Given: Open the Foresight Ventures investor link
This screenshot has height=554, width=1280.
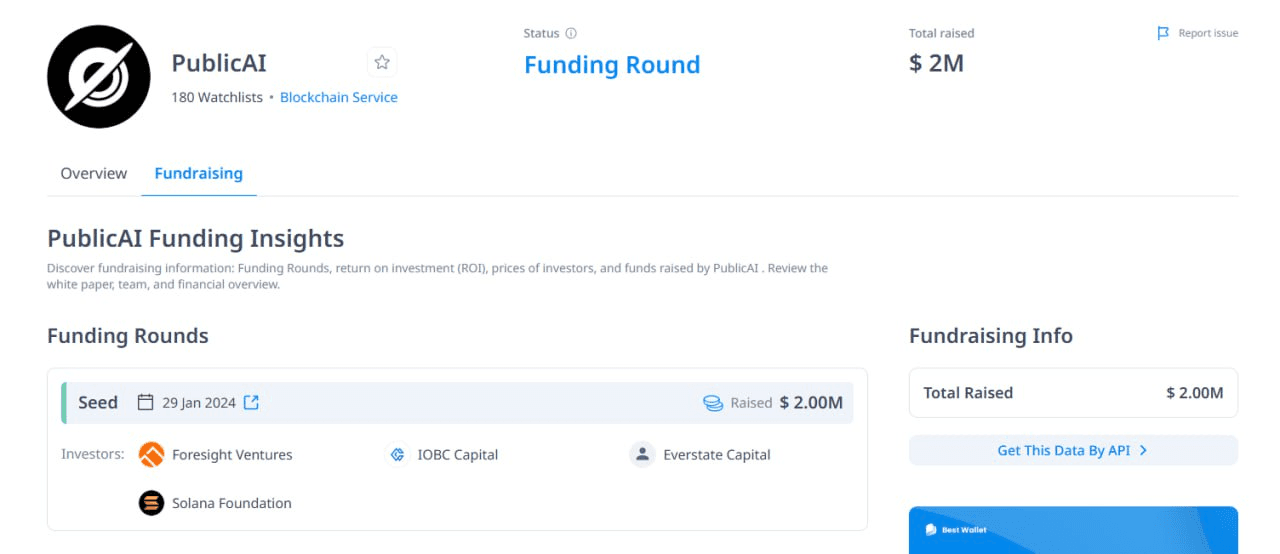Looking at the screenshot, I should tap(232, 454).
